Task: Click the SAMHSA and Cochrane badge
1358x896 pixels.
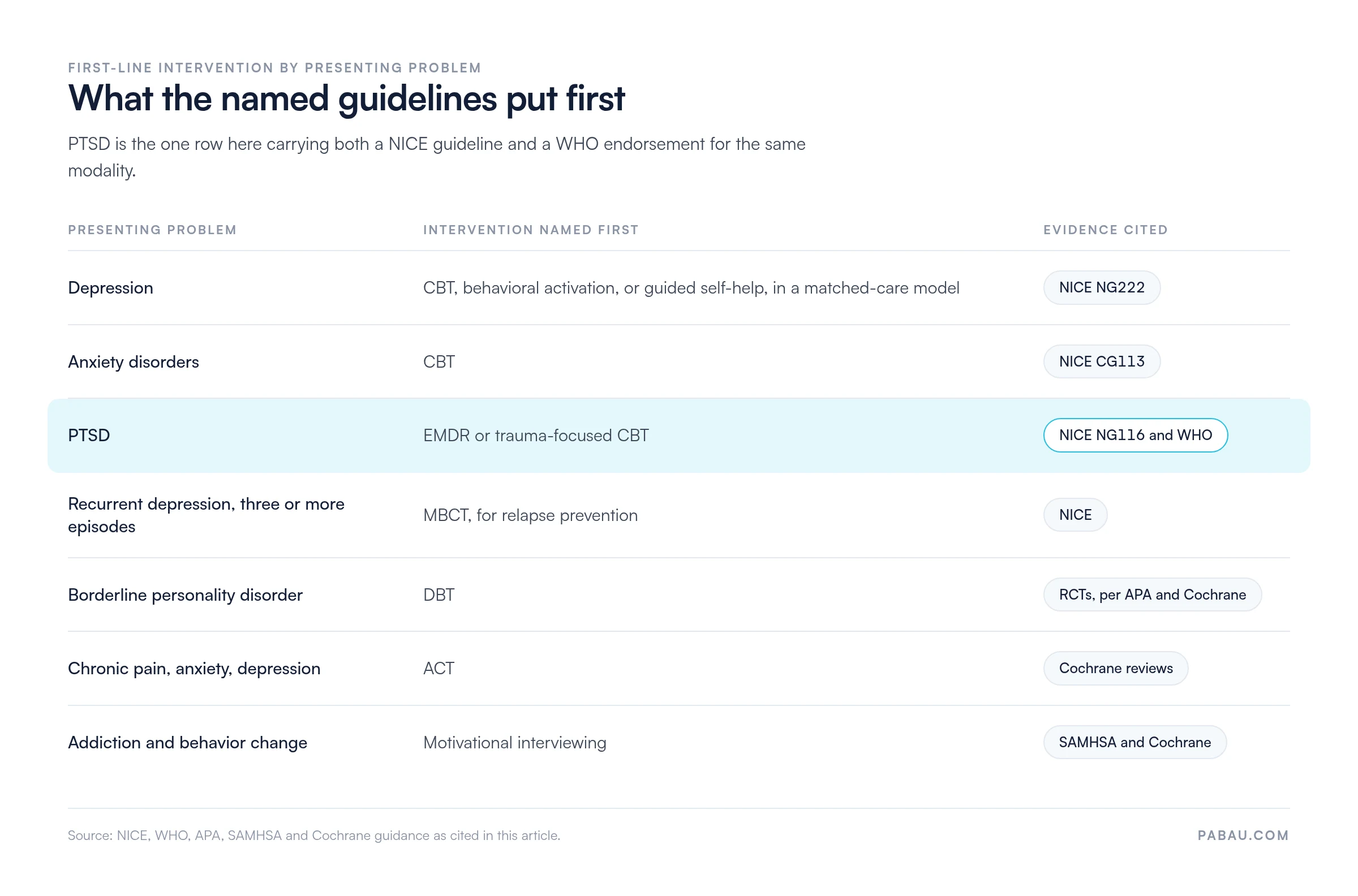Action: [x=1134, y=742]
